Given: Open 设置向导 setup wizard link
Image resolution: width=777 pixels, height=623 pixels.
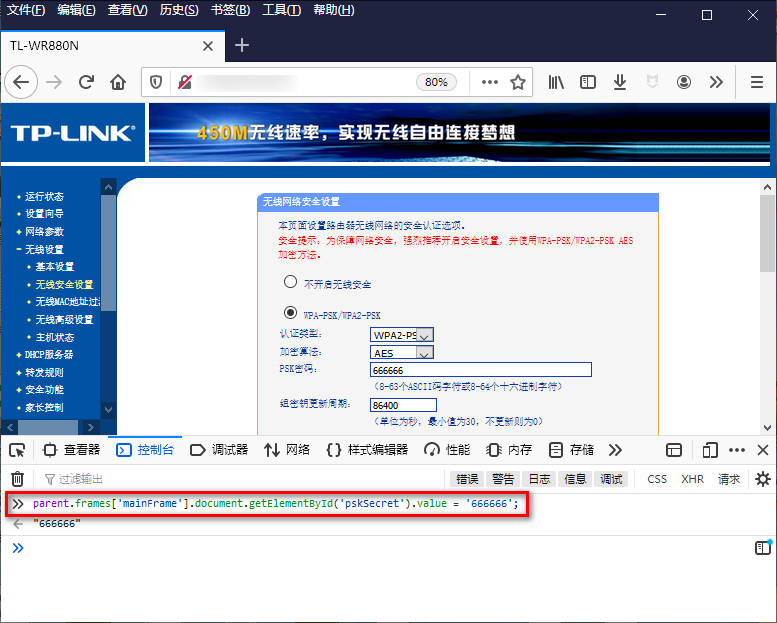Looking at the screenshot, I should (x=44, y=214).
